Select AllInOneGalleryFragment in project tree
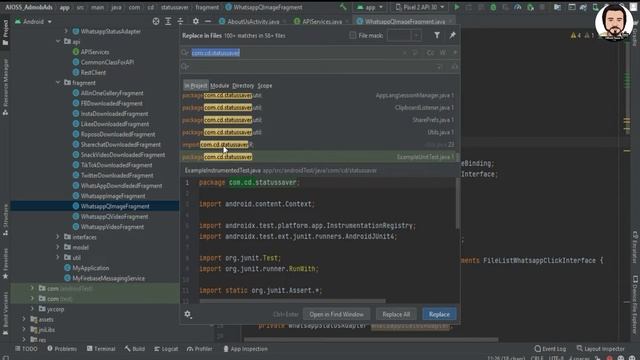This screenshot has height=360, width=640. (112, 93)
